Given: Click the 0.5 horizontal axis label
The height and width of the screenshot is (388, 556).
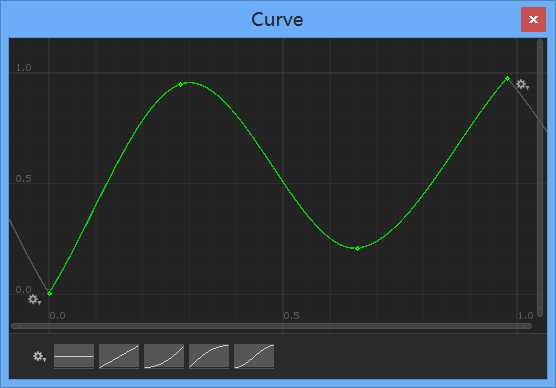Looking at the screenshot, I should coord(291,316).
